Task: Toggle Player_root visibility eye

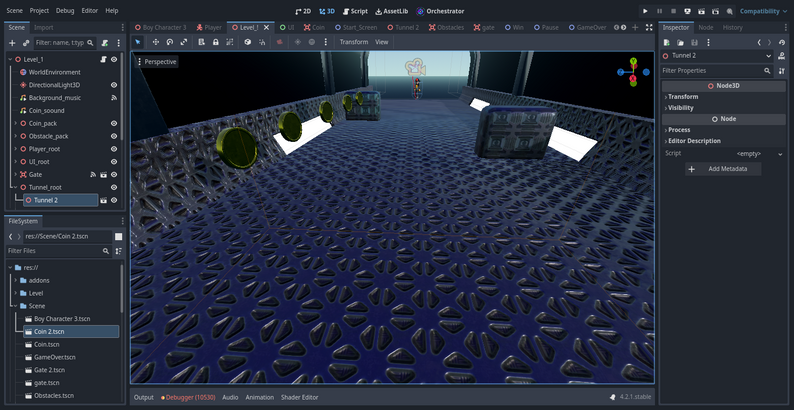Action: tap(114, 149)
